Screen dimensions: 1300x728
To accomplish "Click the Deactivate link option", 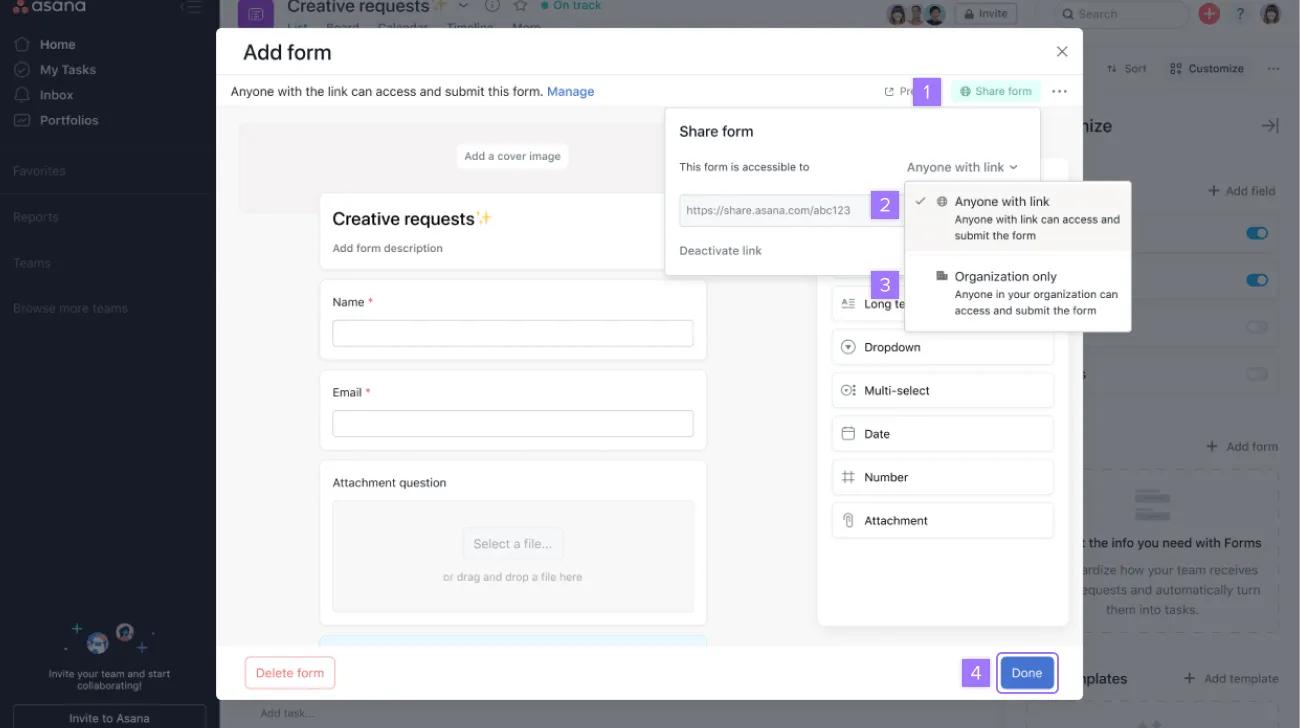I will (719, 250).
